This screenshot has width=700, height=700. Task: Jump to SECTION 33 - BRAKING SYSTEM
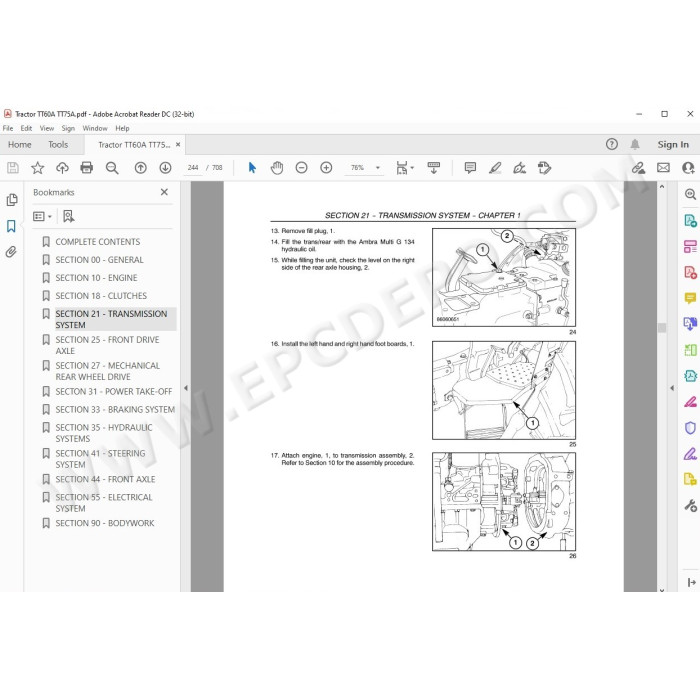pyautogui.click(x=115, y=409)
